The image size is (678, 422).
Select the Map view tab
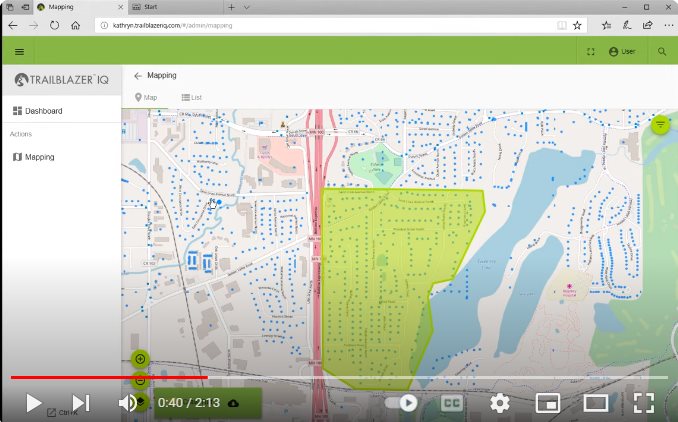point(146,97)
